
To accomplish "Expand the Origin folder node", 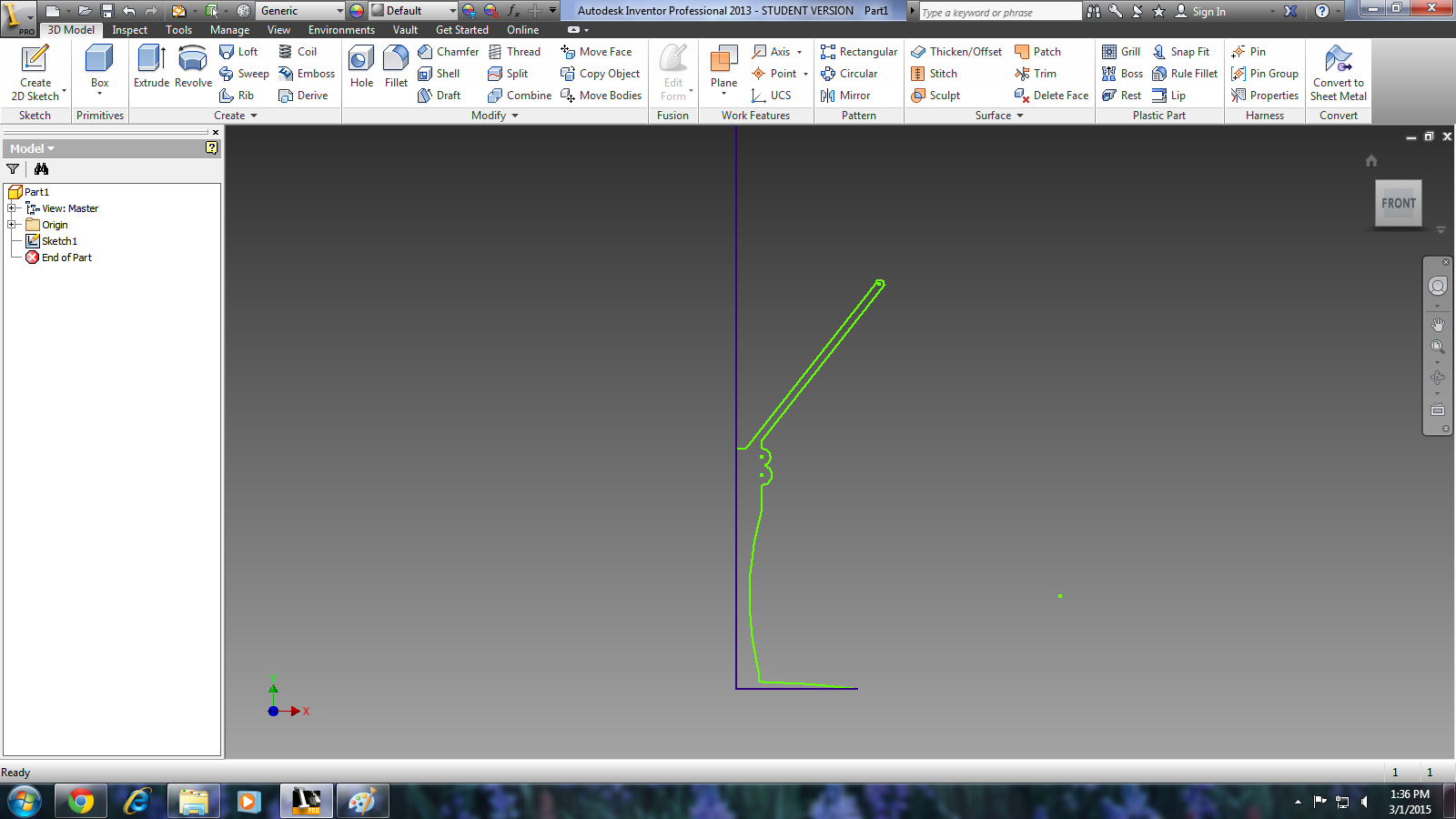I will (x=12, y=225).
